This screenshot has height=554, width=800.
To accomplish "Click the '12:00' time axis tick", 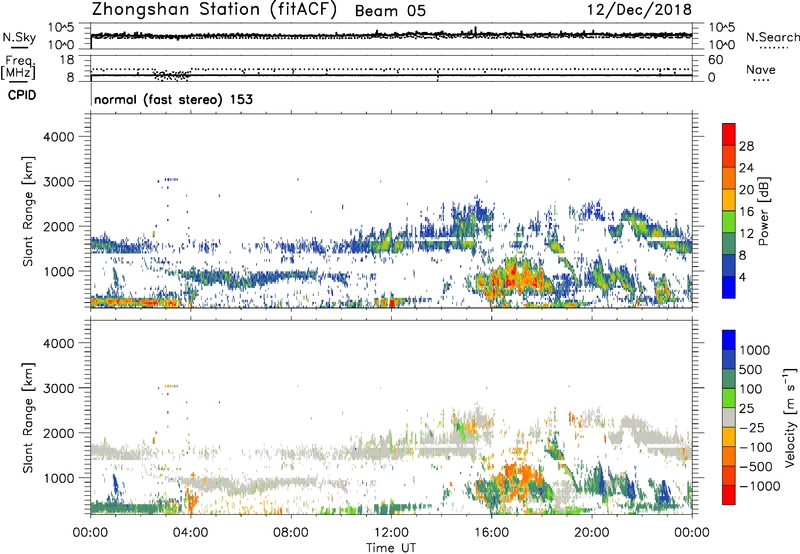I will (391, 533).
